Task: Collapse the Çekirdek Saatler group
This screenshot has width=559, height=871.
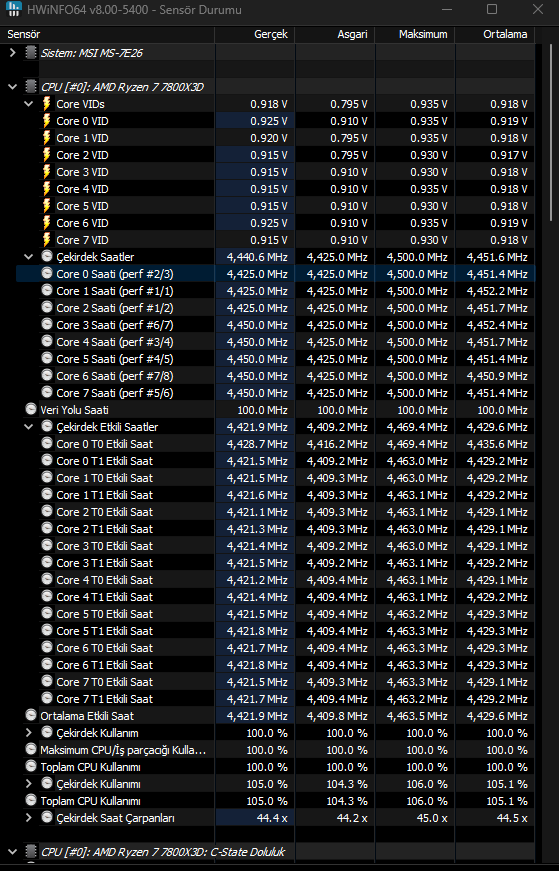Action: click(29, 257)
